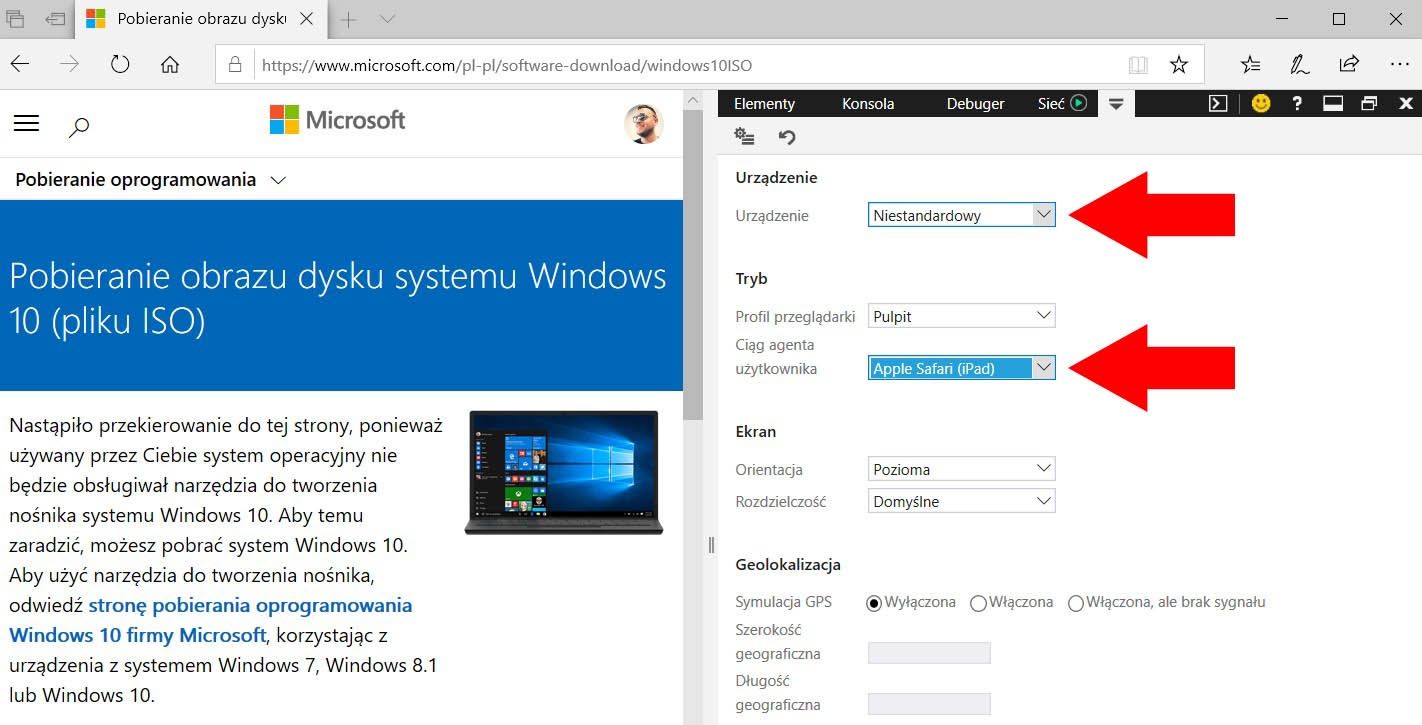Click the Windows 10 laptop image
1422x725 pixels.
563,472
